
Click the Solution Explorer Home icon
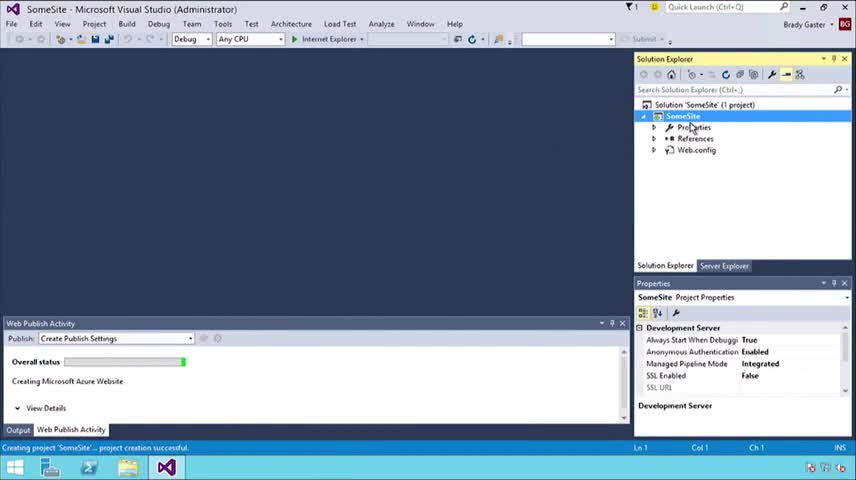pyautogui.click(x=671, y=75)
